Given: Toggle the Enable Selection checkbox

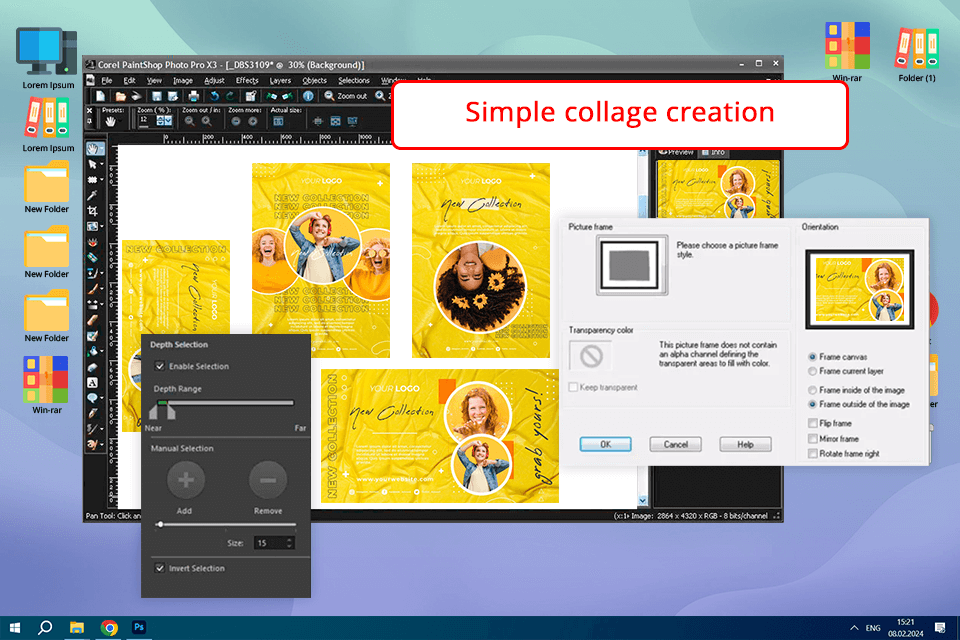Looking at the screenshot, I should pos(160,366).
